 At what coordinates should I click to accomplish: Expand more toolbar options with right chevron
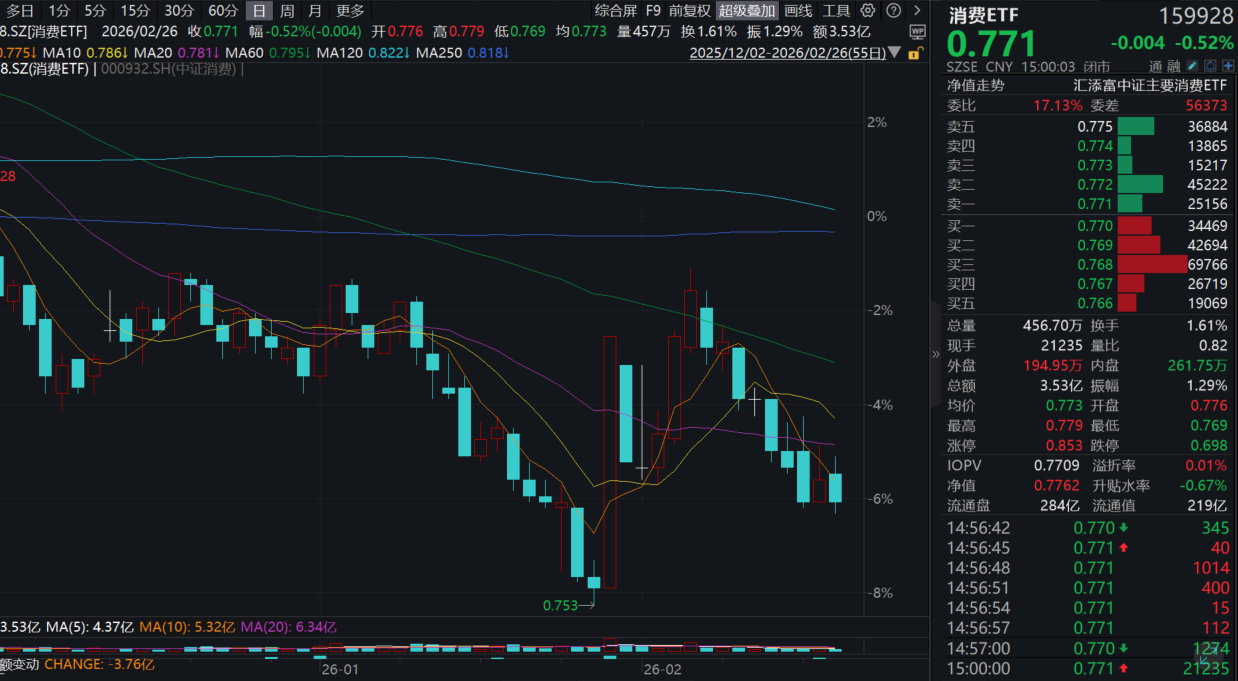coord(917,11)
